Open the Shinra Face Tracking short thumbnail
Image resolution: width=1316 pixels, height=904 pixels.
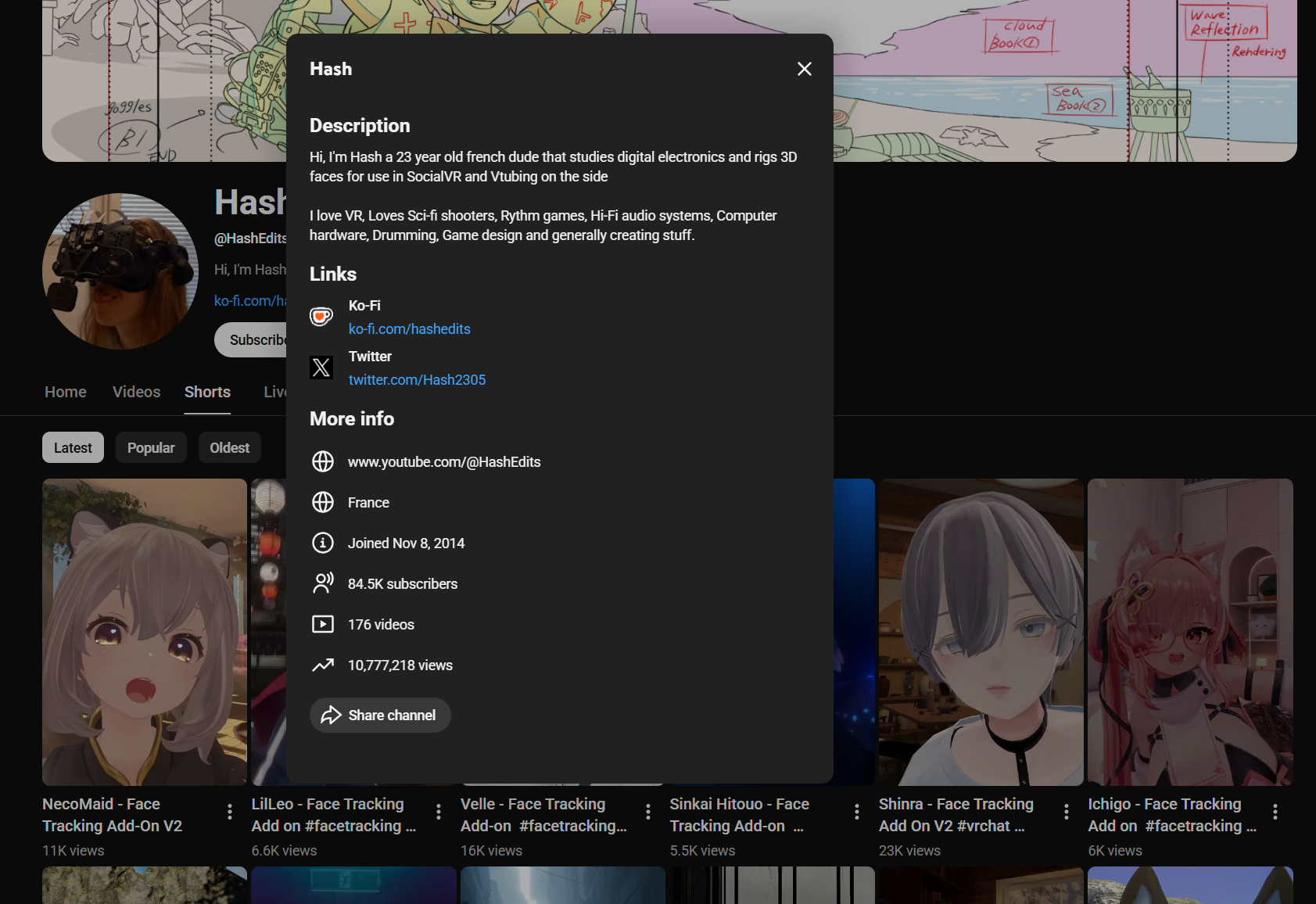[x=981, y=632]
